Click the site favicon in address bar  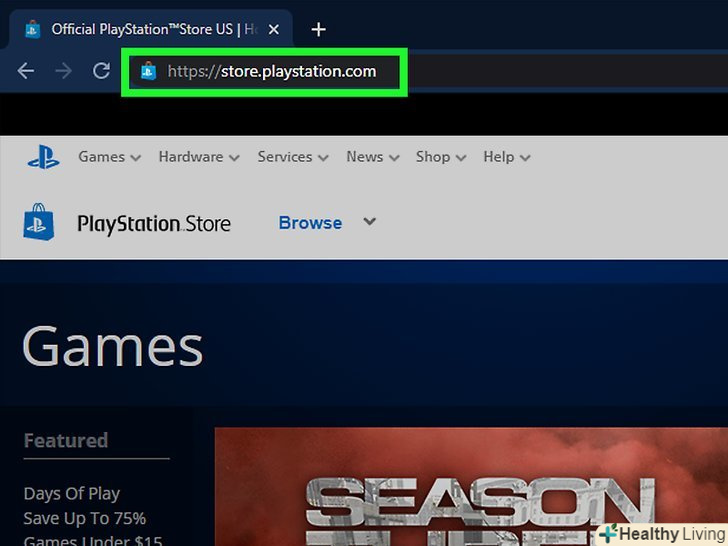(x=149, y=71)
